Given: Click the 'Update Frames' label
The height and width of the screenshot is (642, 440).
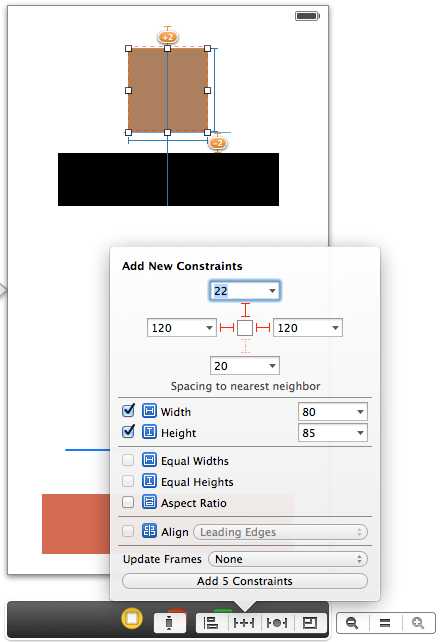Looking at the screenshot, I should [x=162, y=559].
